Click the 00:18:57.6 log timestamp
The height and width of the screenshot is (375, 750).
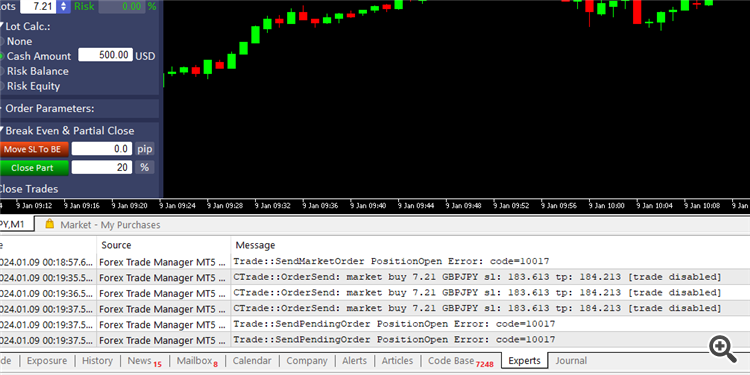click(46, 262)
